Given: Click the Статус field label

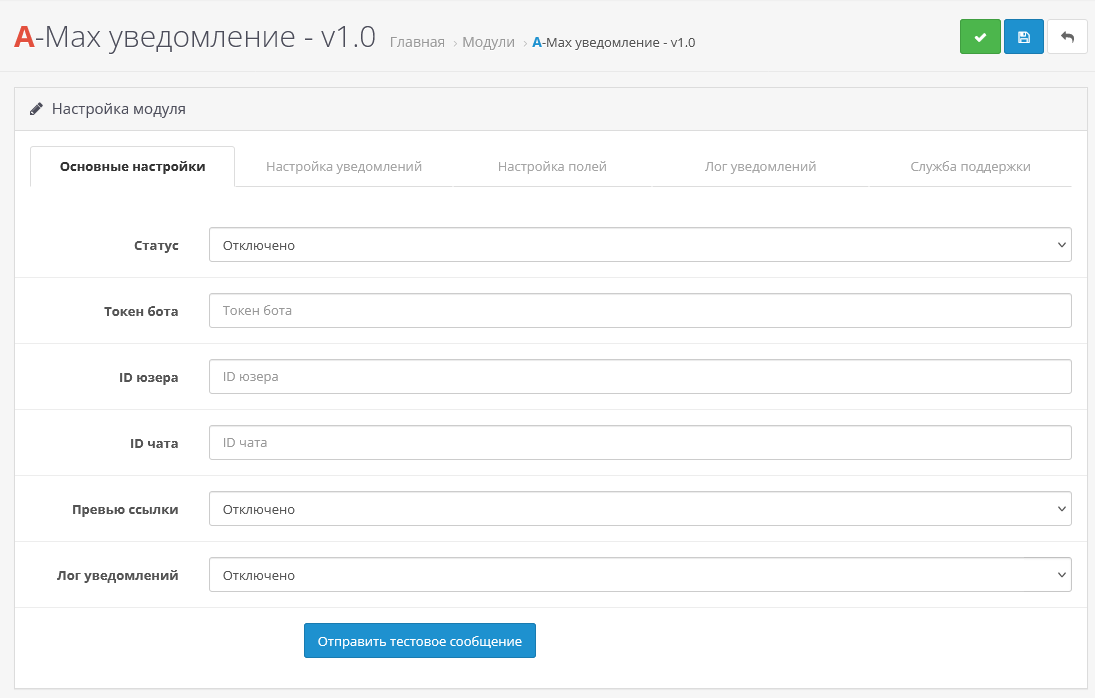Looking at the screenshot, I should tap(156, 245).
